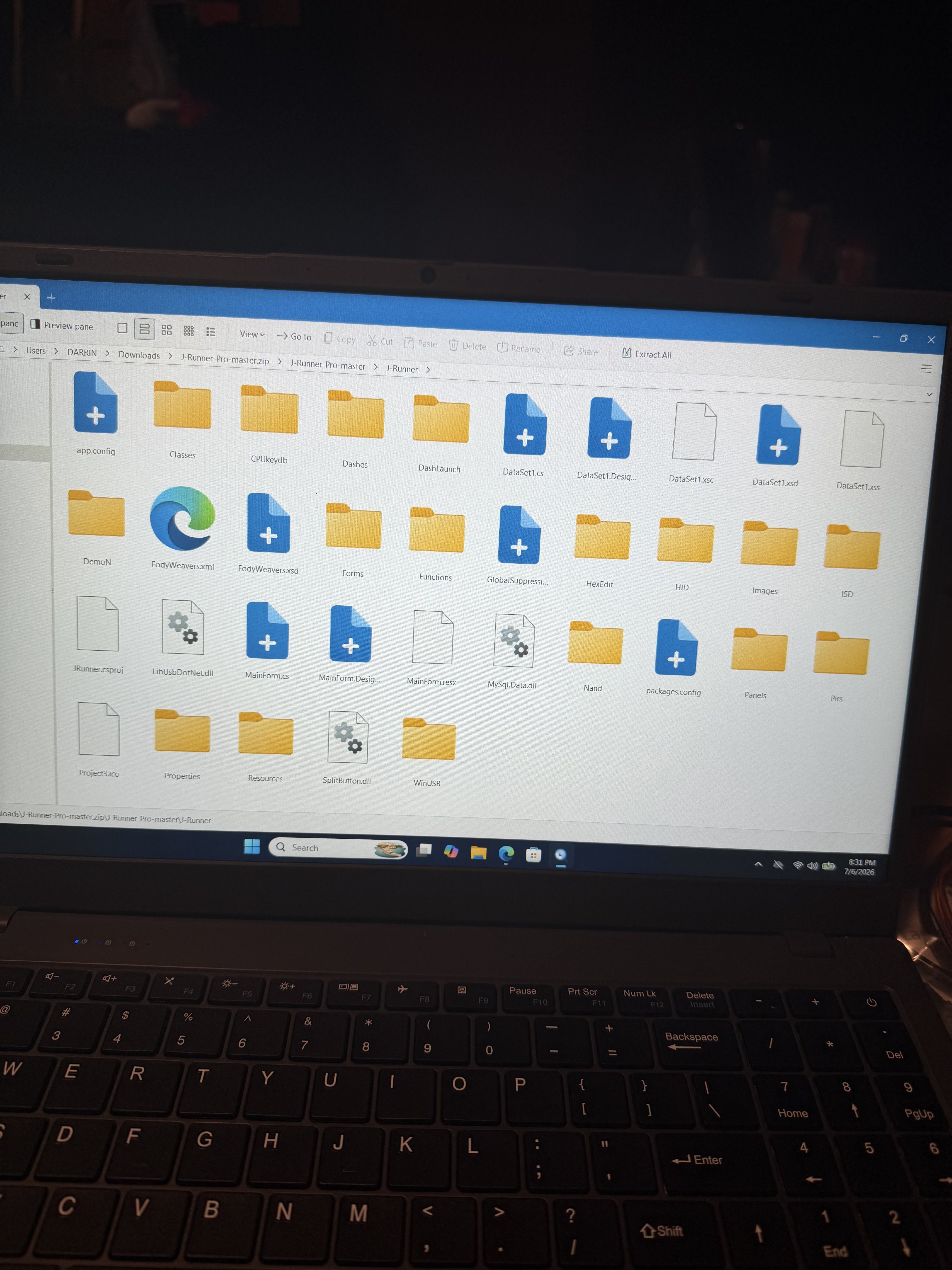Switch to list view layout
The width and height of the screenshot is (952, 1270).
pyautogui.click(x=211, y=332)
